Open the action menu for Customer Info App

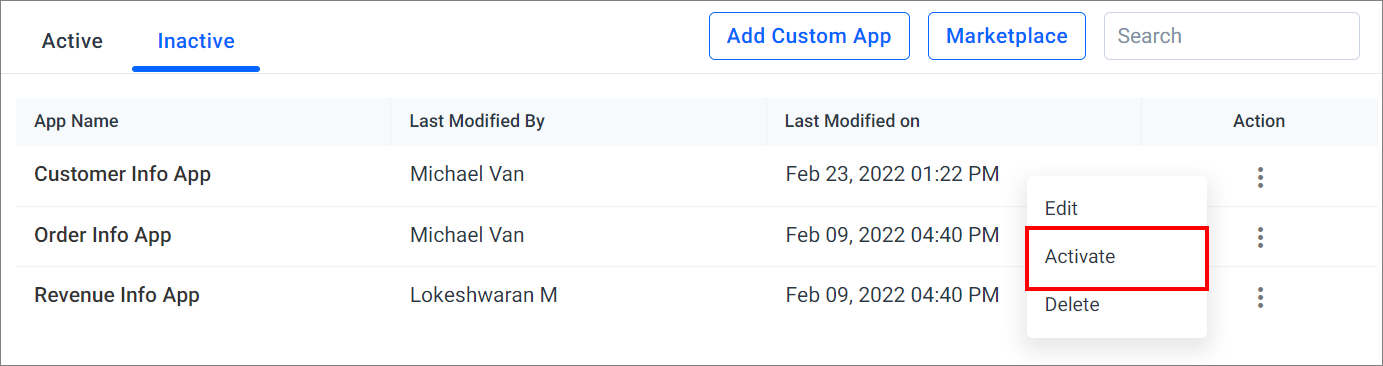(1260, 177)
